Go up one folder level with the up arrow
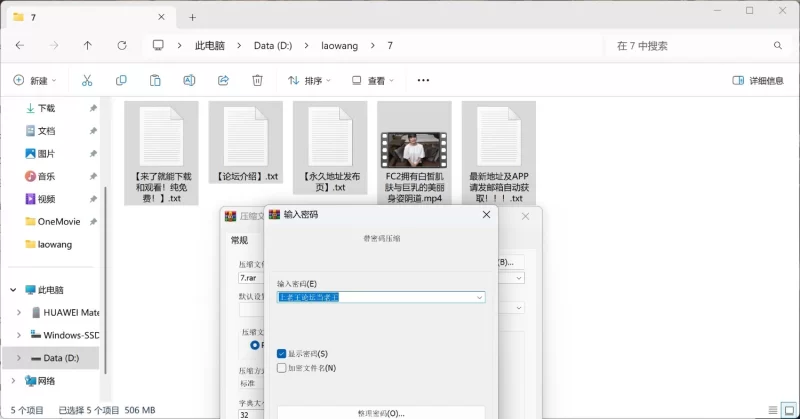The image size is (800, 419). (x=88, y=46)
